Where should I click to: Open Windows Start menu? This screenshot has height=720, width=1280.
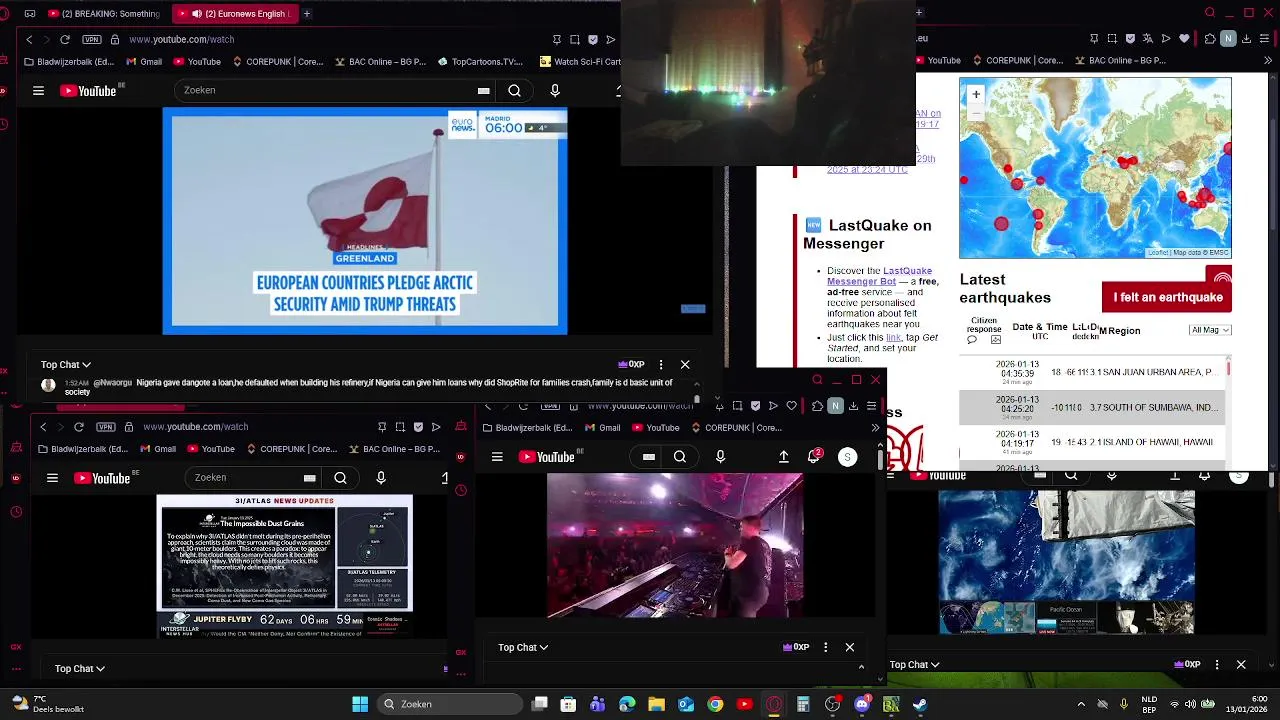coord(360,704)
